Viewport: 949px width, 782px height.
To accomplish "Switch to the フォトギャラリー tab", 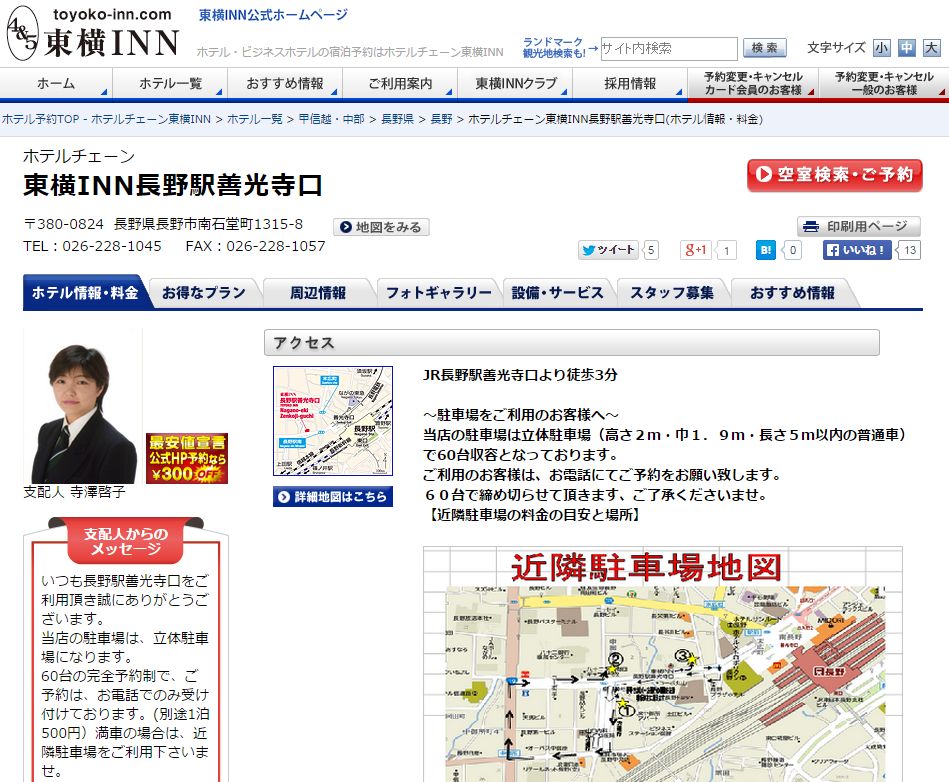I will (x=439, y=293).
